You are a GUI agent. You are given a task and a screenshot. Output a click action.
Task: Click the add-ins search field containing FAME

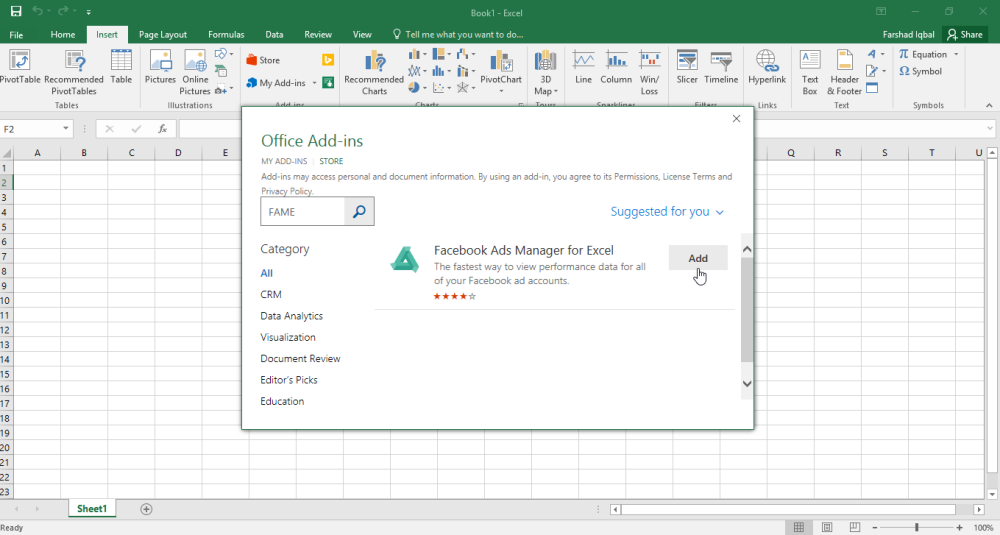[303, 211]
